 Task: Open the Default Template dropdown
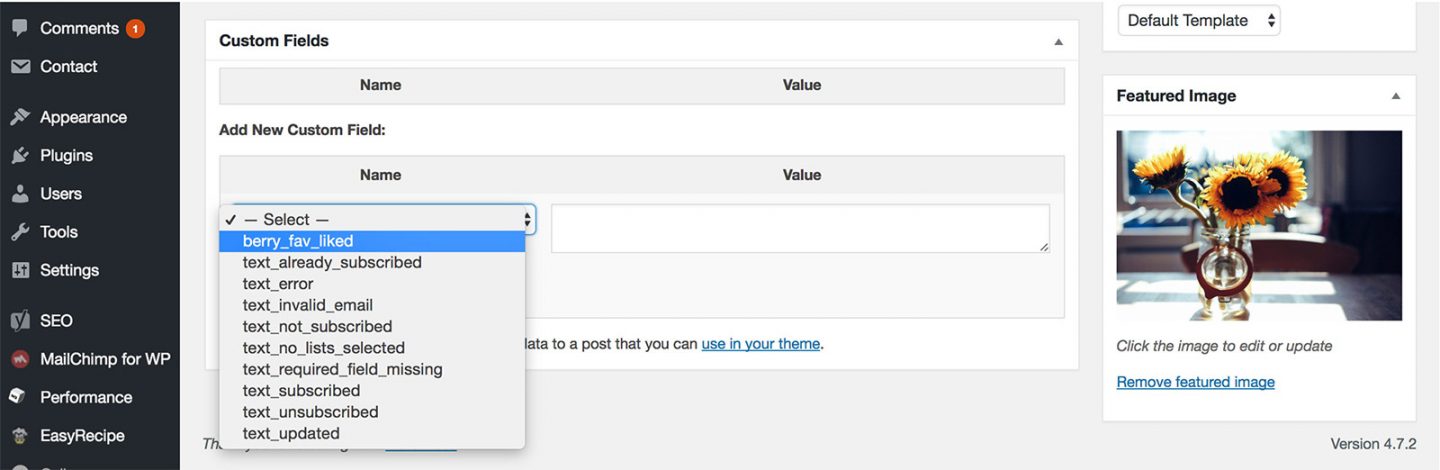[1199, 20]
